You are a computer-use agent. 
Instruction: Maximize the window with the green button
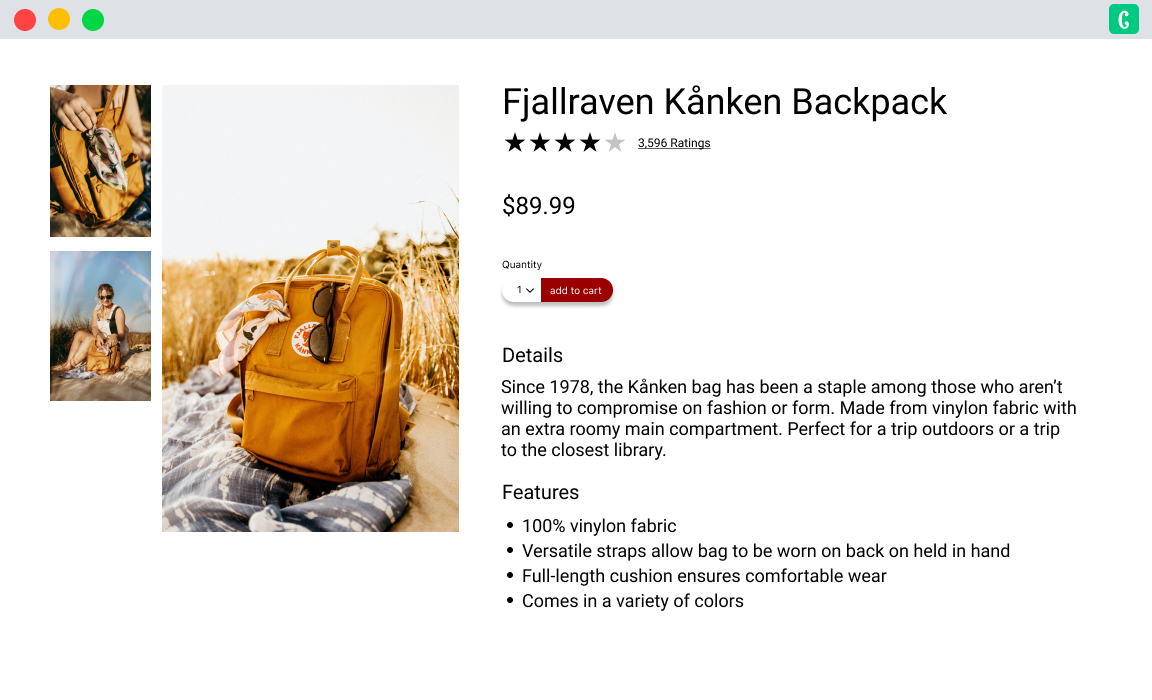tap(93, 20)
